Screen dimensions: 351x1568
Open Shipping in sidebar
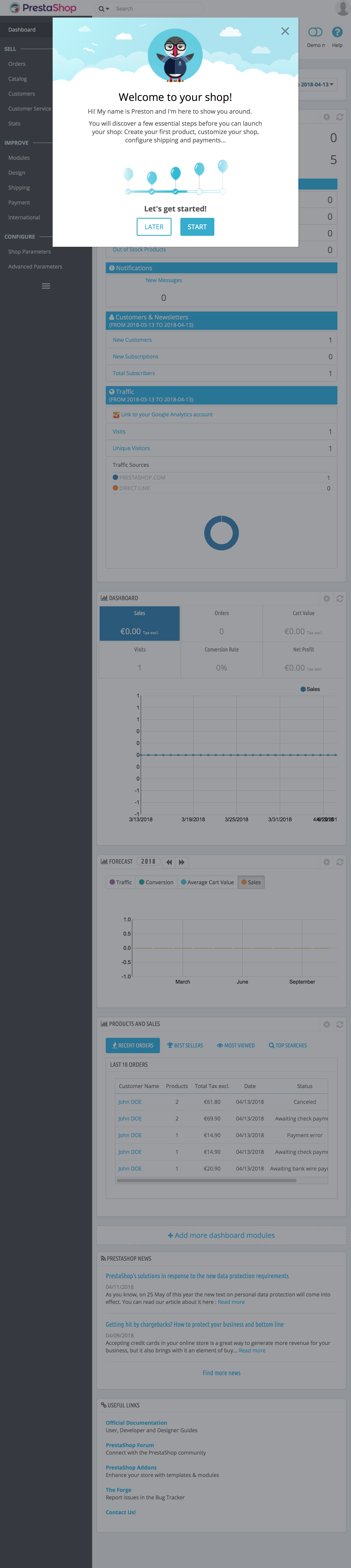(x=19, y=188)
